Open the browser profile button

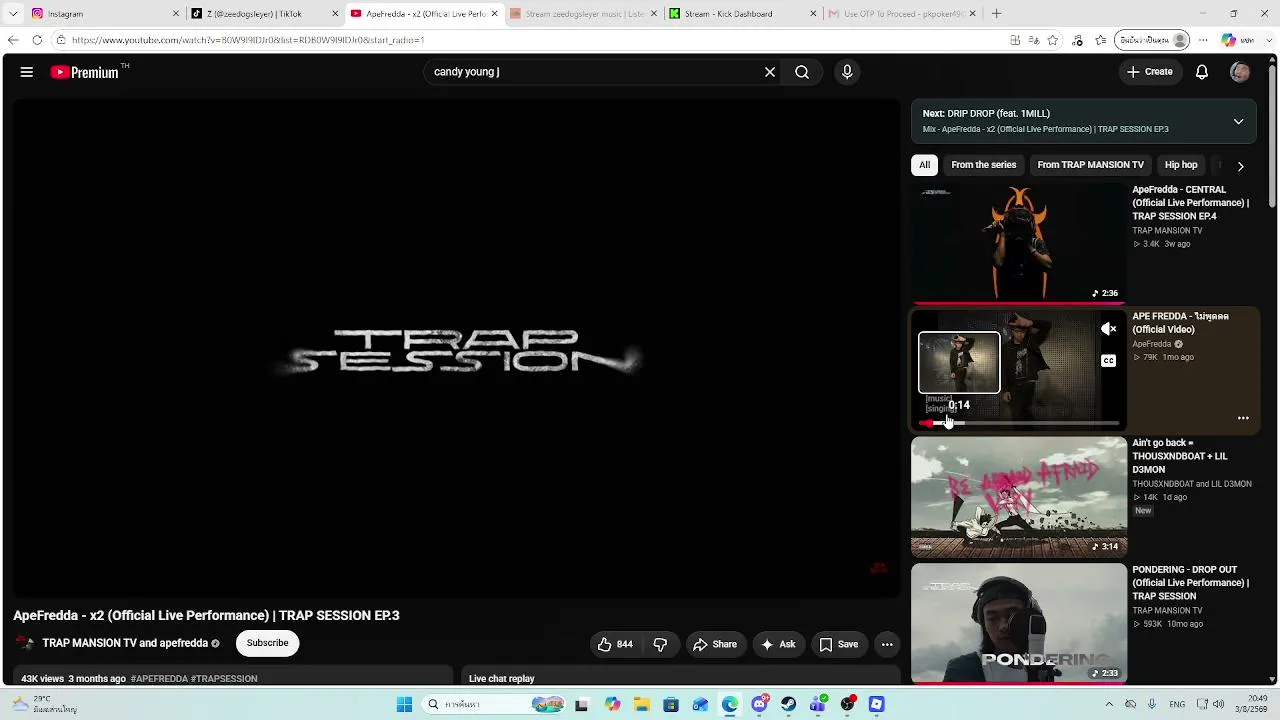(x=1153, y=40)
